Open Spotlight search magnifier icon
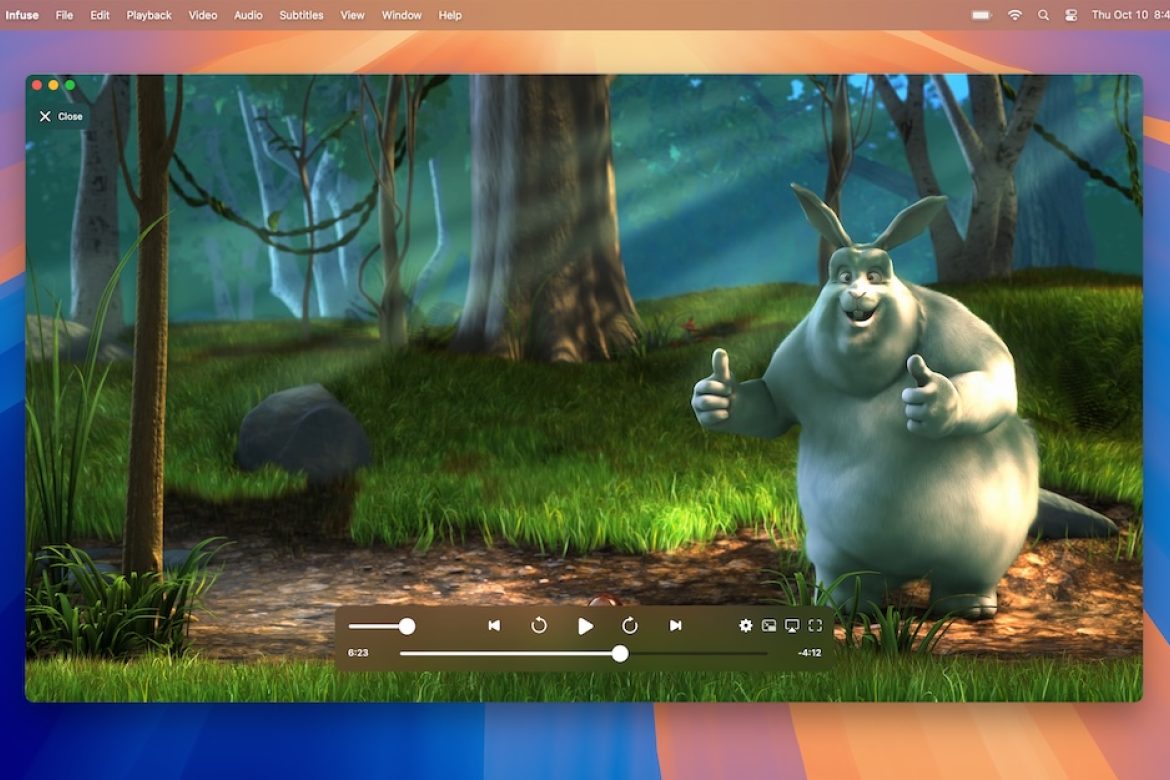 click(x=1043, y=15)
